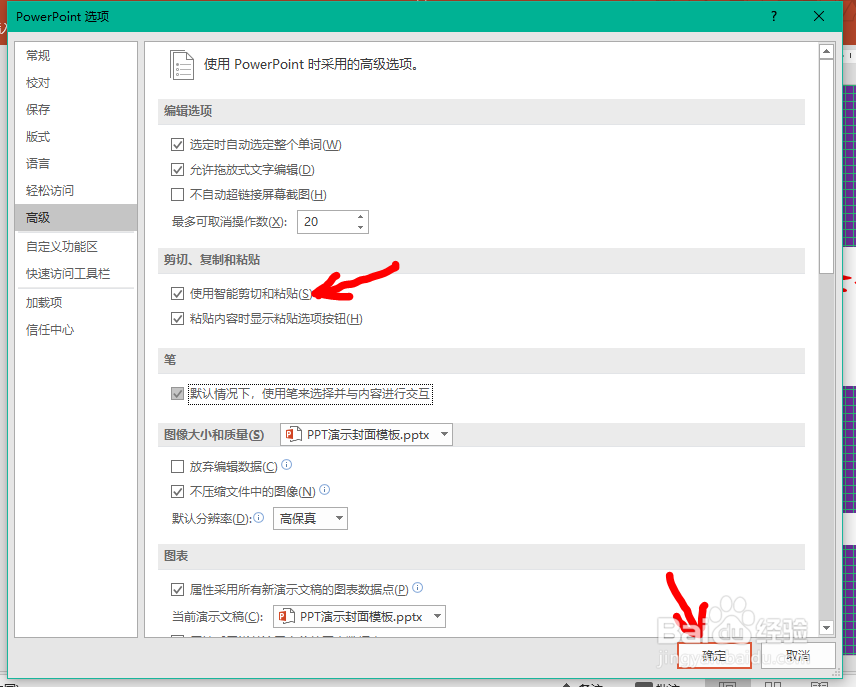Viewport: 856px width, 687px height.
Task: Open 快速访问工具栏 category
Action: [76, 274]
